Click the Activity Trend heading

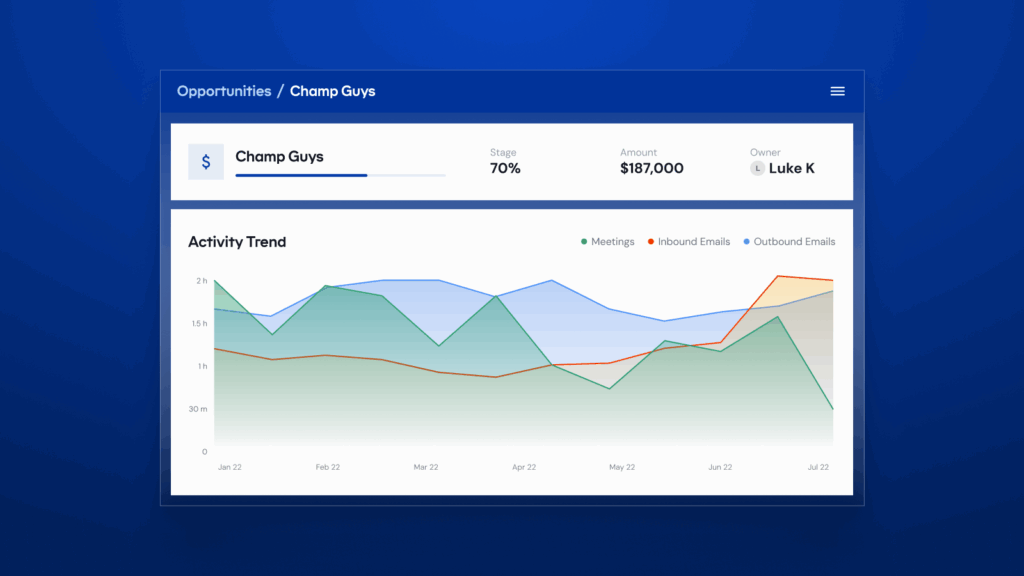pos(238,242)
